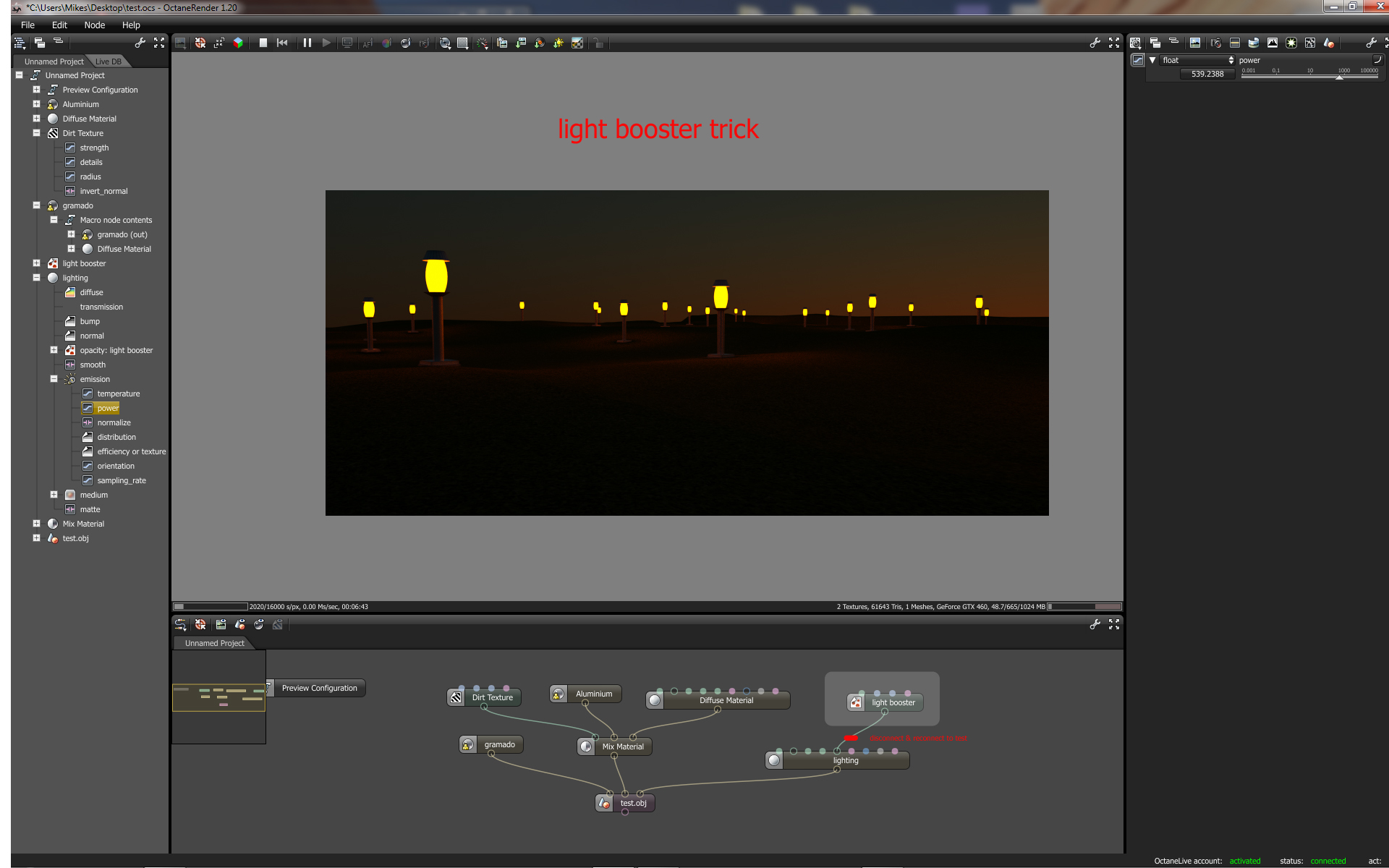Image resolution: width=1389 pixels, height=868 pixels.
Task: Select the lighting node in the graph
Action: [x=845, y=761]
